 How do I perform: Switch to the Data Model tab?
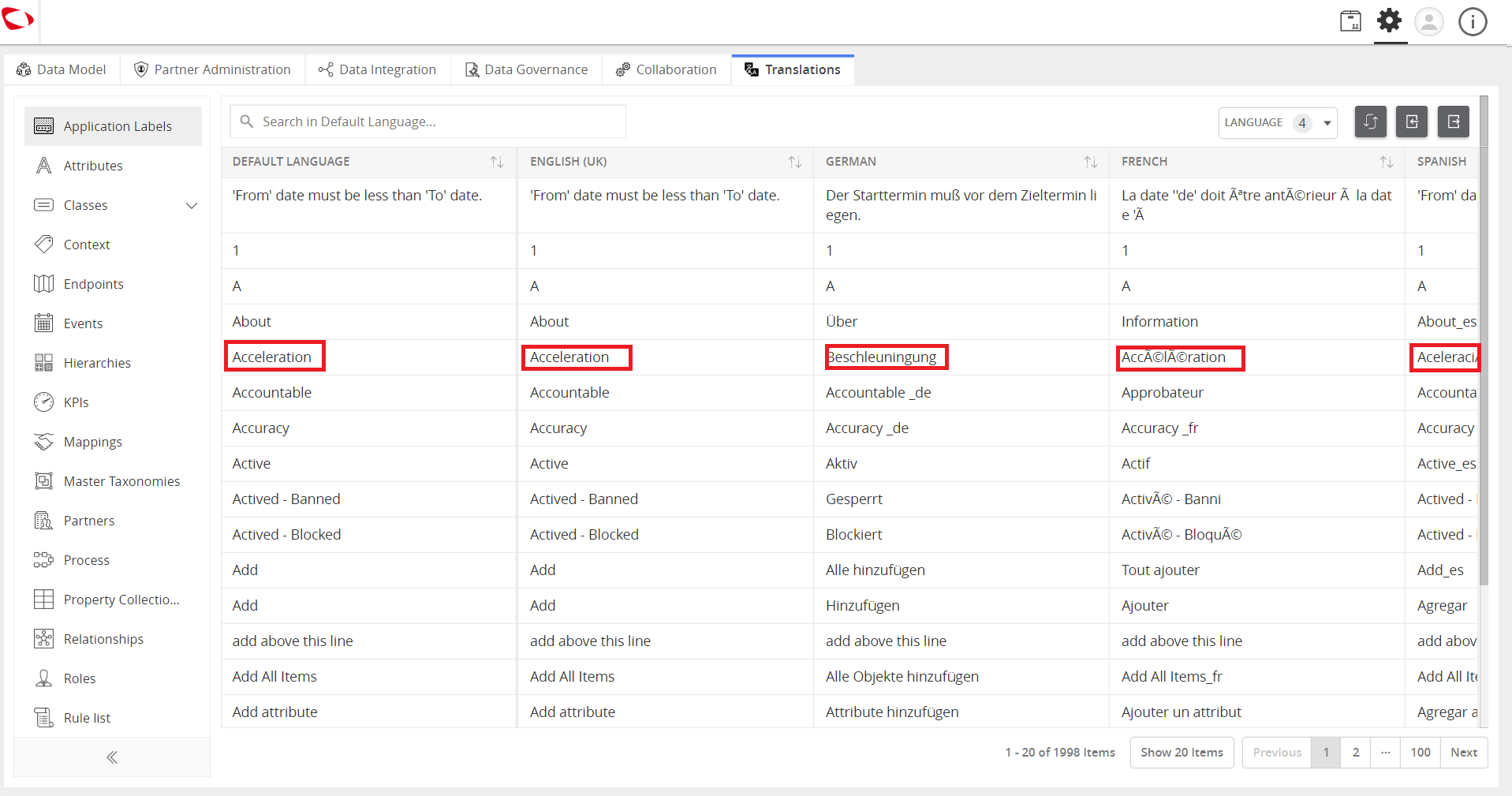tap(62, 69)
